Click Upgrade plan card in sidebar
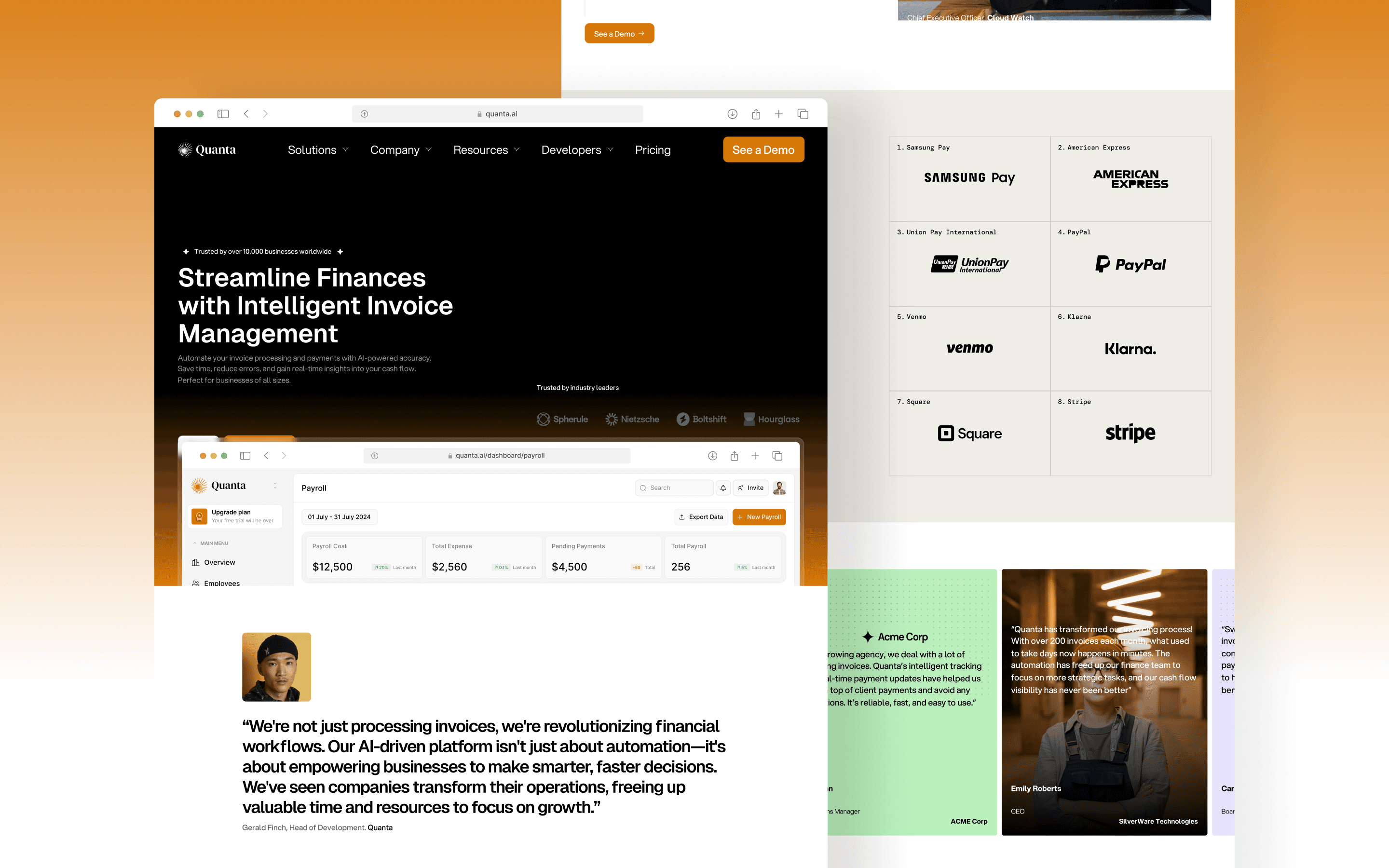Viewport: 1389px width, 868px height. click(x=235, y=516)
